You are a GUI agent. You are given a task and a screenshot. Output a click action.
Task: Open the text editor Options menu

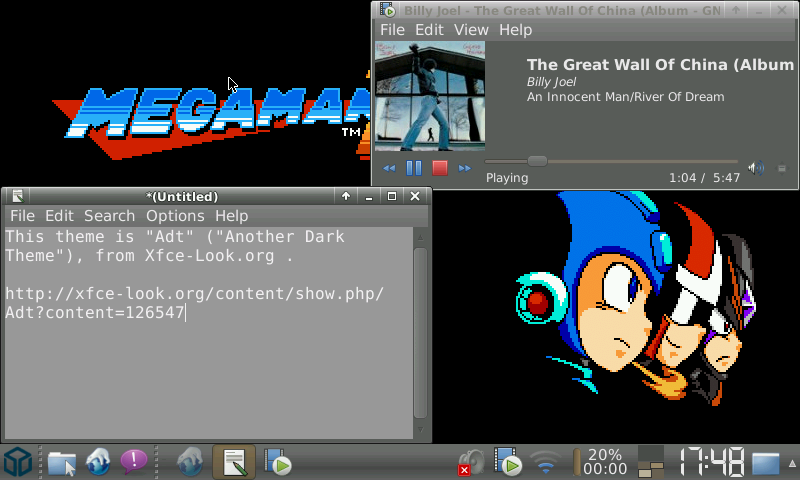pyautogui.click(x=175, y=216)
